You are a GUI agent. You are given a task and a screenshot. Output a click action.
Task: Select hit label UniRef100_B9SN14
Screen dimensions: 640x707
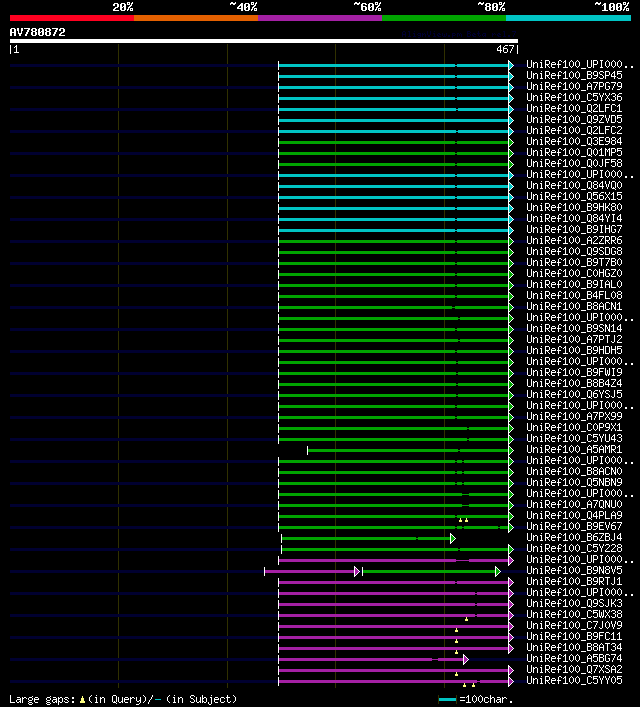(574, 328)
